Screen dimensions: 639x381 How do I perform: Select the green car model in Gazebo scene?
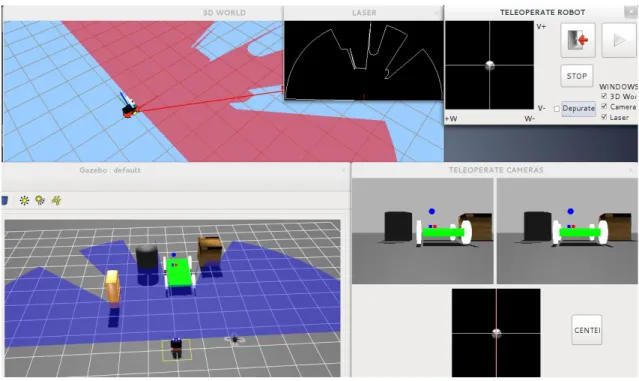(179, 273)
